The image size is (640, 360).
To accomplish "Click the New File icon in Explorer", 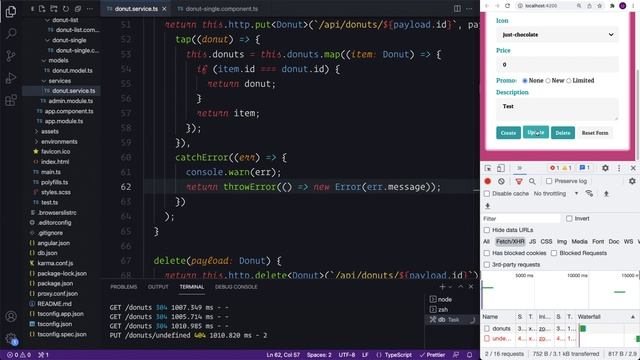I will [42, 9].
